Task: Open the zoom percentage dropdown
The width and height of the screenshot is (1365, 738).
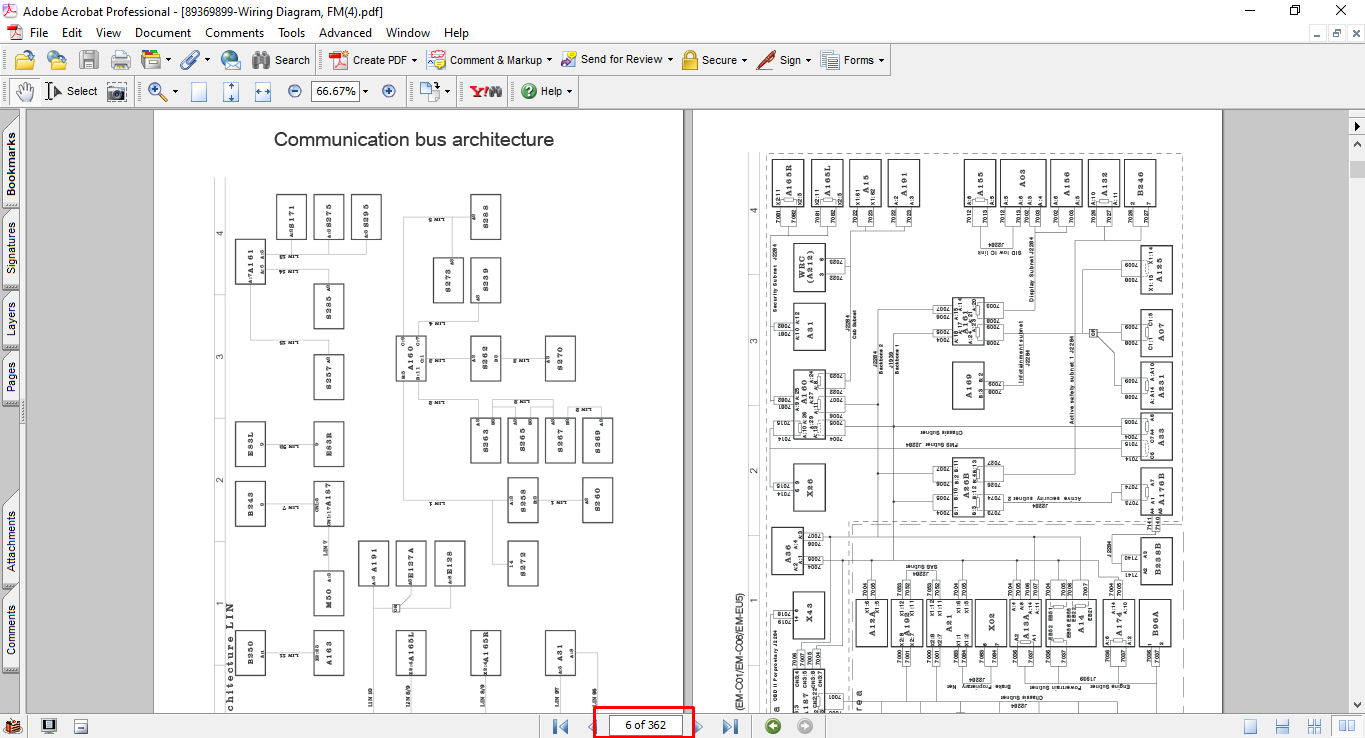Action: 365,91
